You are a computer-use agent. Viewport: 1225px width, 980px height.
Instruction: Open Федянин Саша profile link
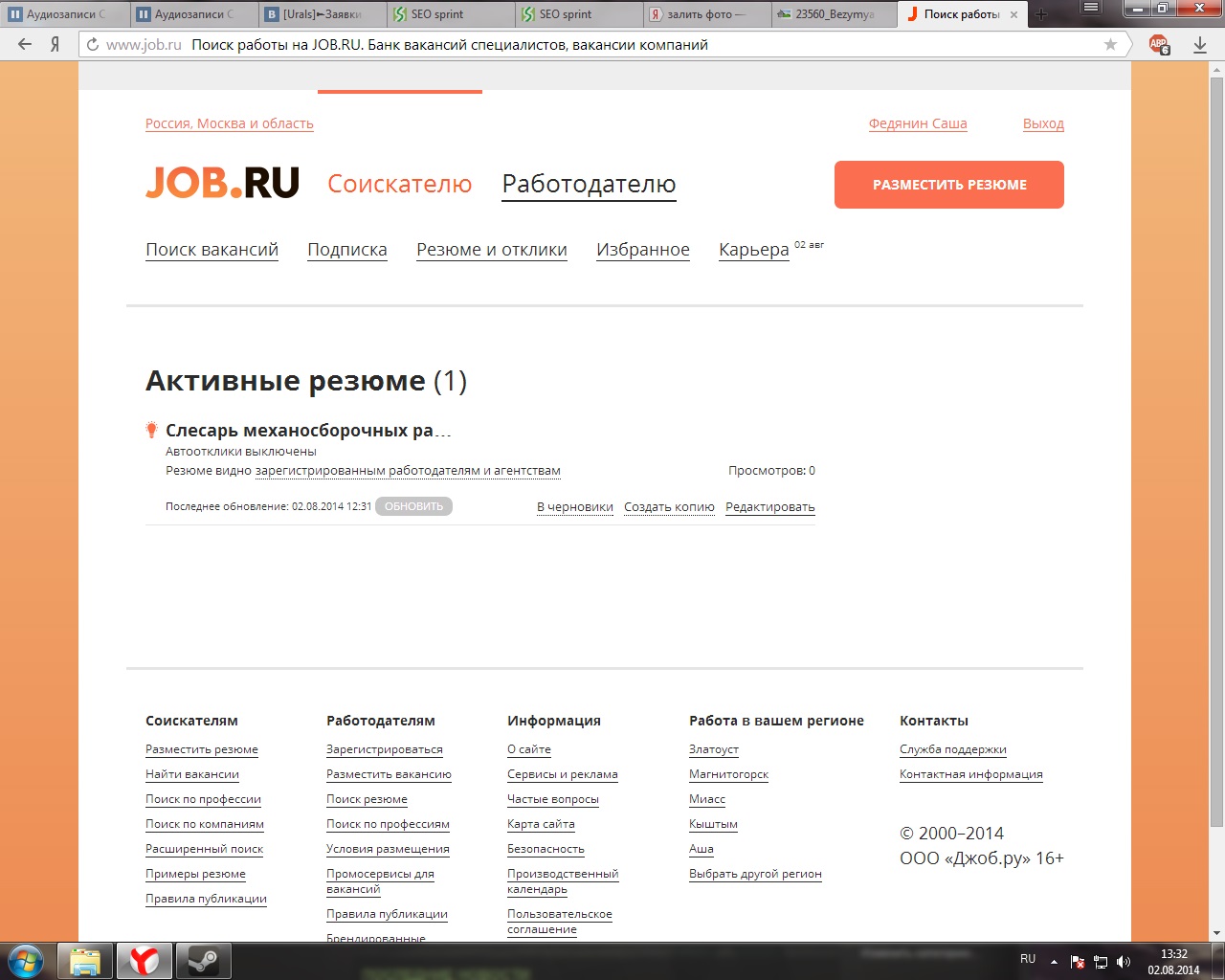coord(918,123)
